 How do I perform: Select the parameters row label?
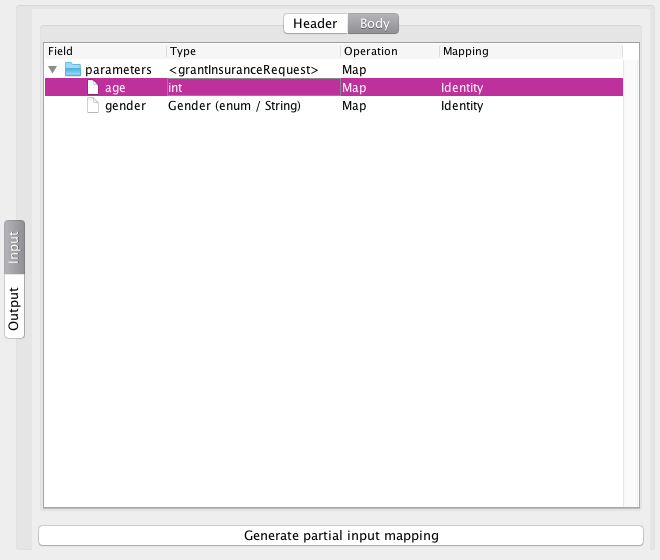pyautogui.click(x=118, y=69)
